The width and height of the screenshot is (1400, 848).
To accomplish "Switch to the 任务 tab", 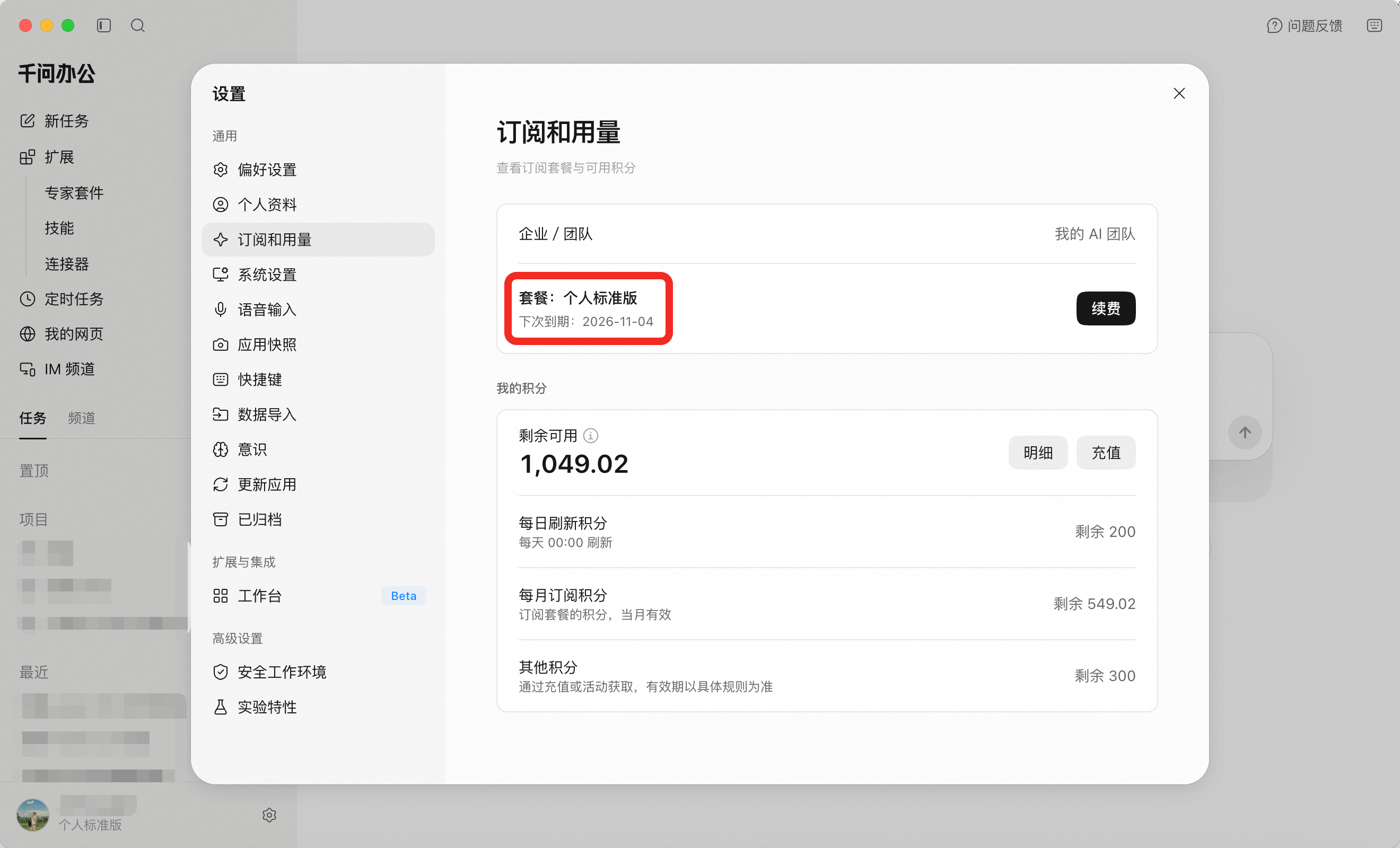I will 32,418.
